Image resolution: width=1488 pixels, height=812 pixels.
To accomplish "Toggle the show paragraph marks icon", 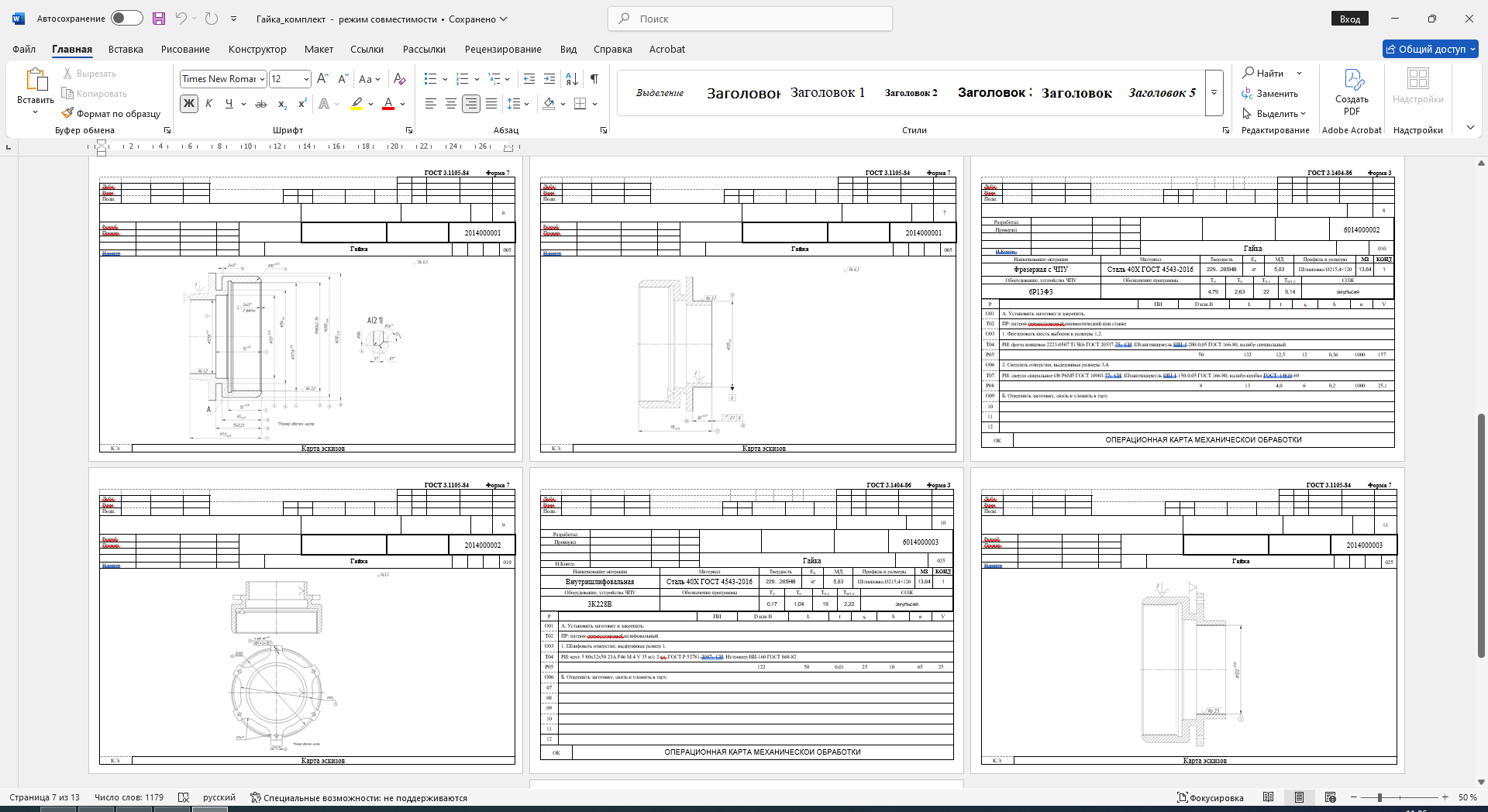I will click(594, 78).
